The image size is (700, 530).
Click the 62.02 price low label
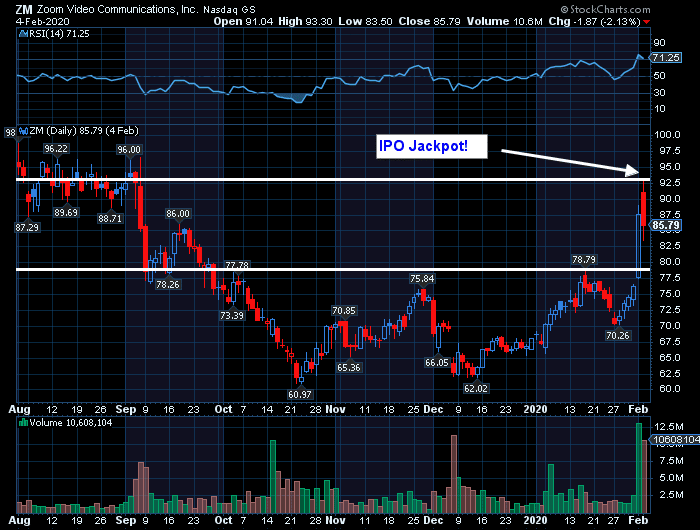click(475, 388)
